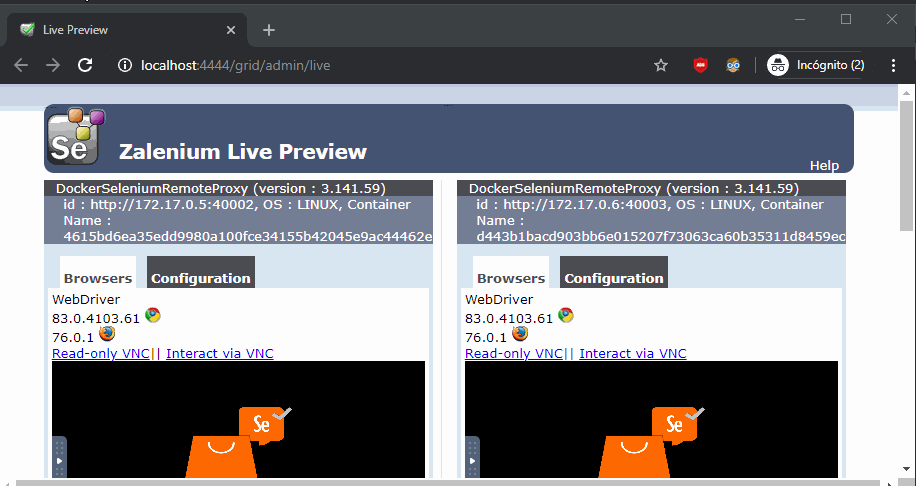Reload the page
Viewport: 916px width, 486px height.
tap(85, 65)
